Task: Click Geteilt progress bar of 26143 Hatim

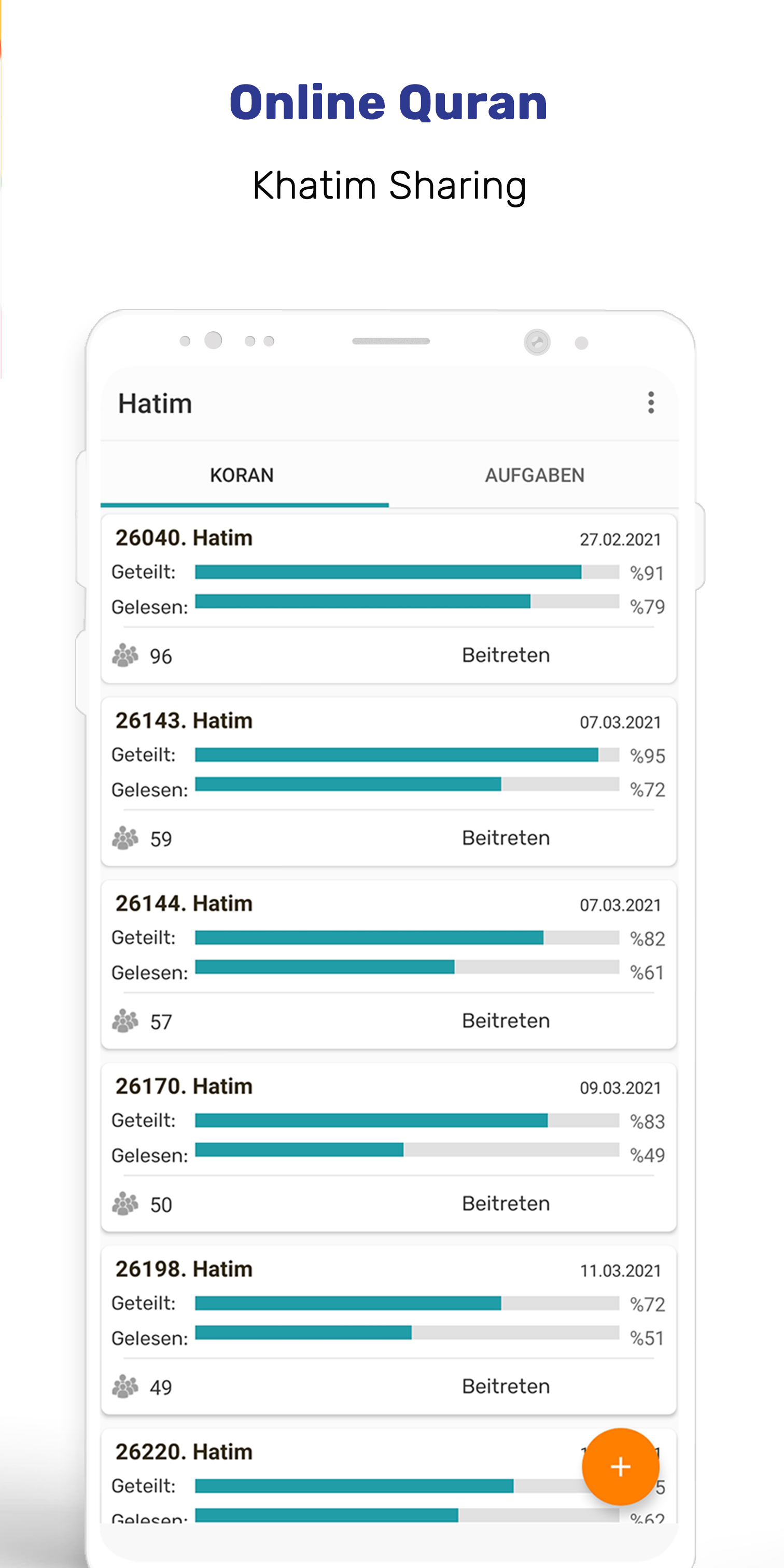Action: pyautogui.click(x=407, y=755)
